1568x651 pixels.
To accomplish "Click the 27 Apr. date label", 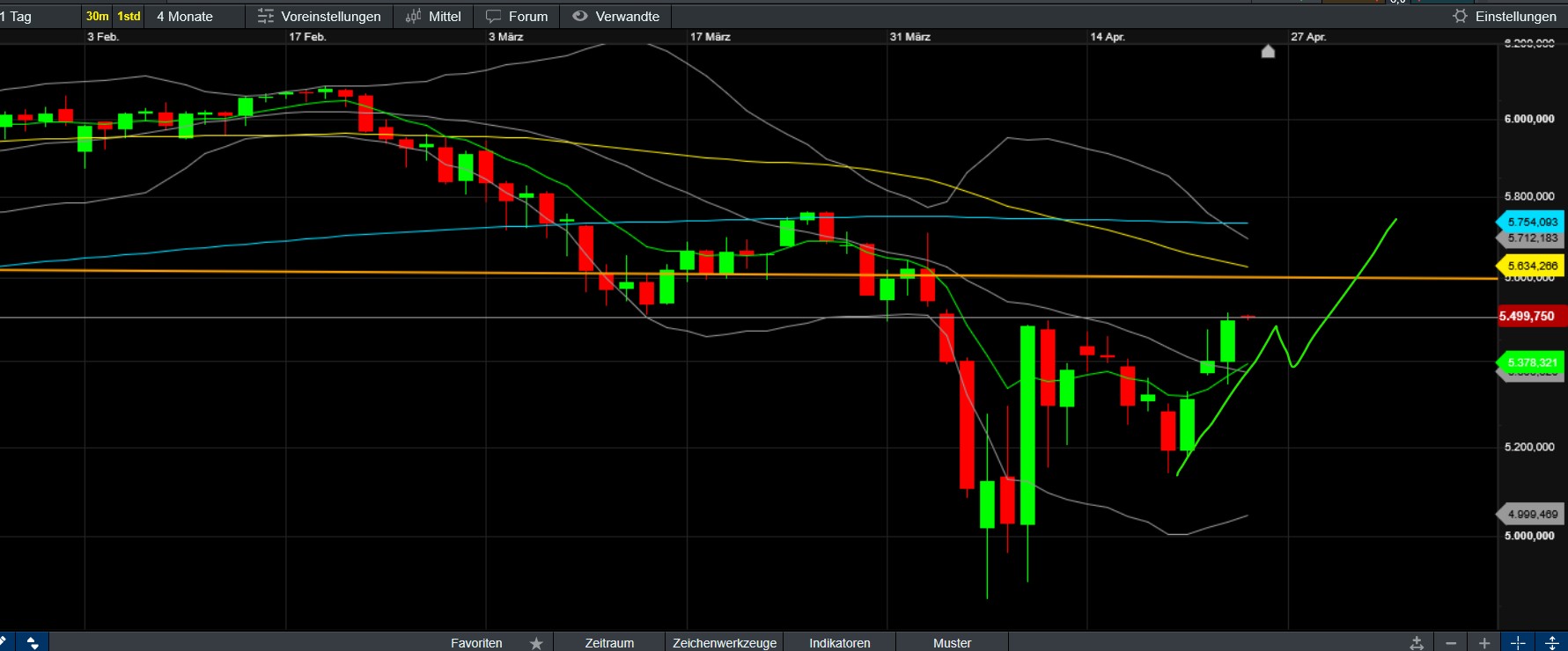I will click(x=1308, y=37).
